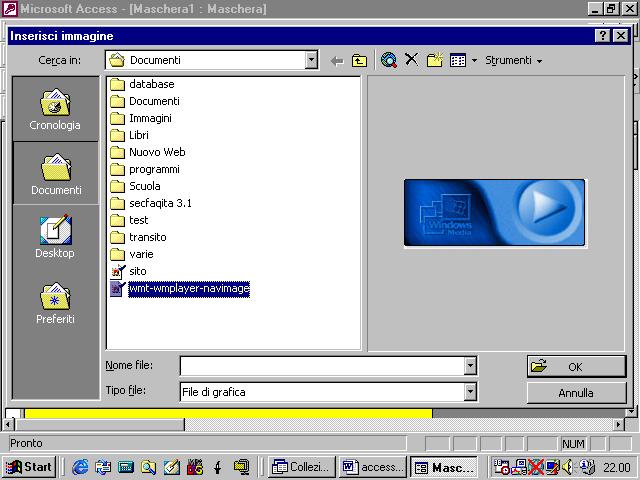Open Preferiti in the places bar

pos(55,303)
